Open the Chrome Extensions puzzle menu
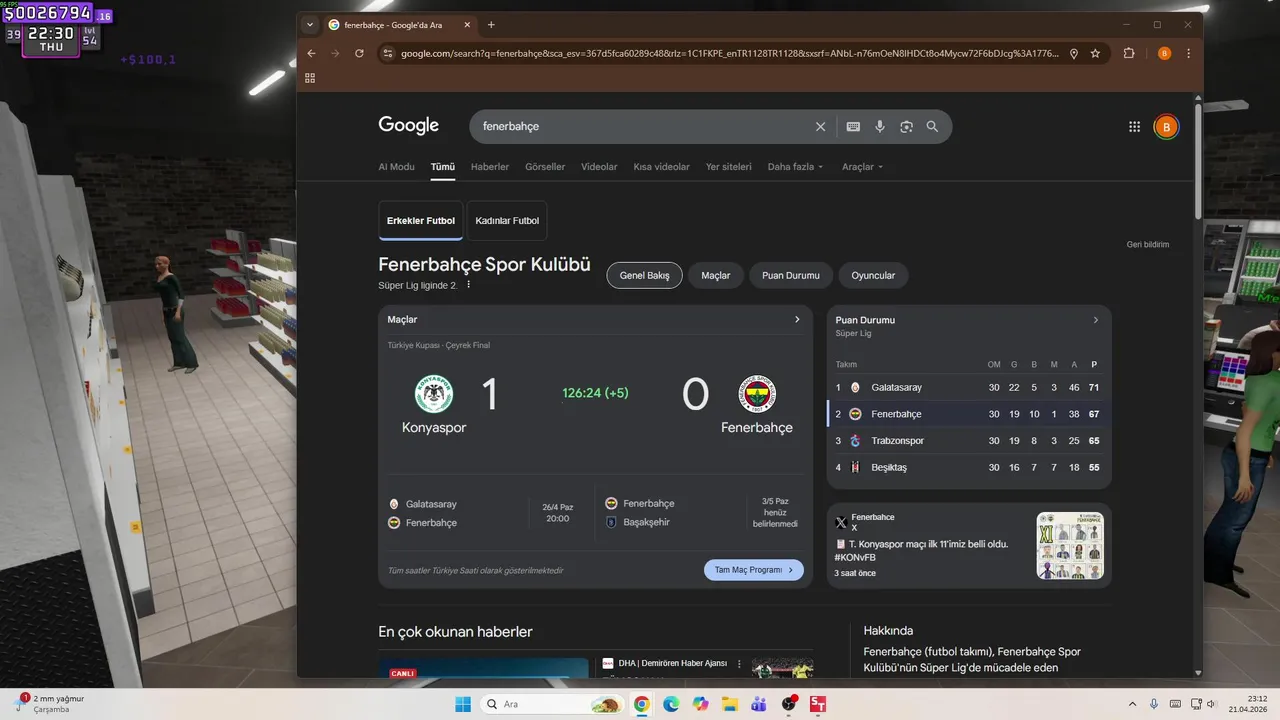 pyautogui.click(x=1129, y=53)
